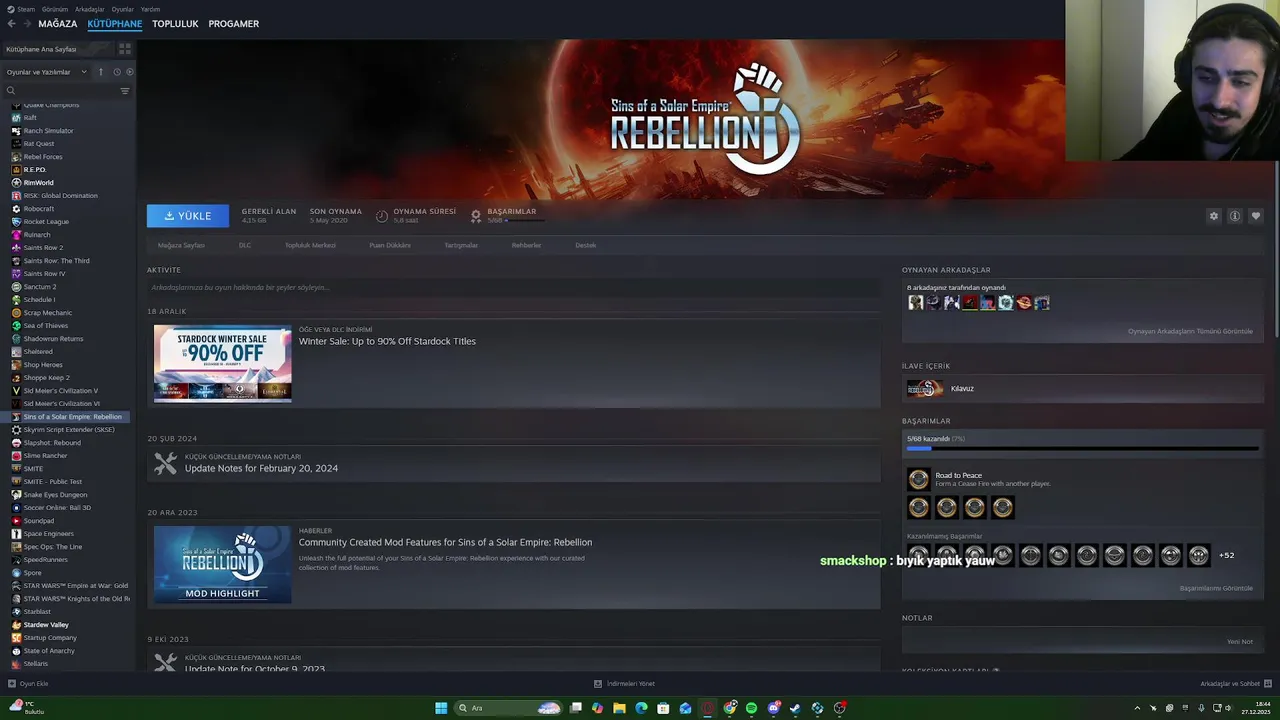
Task: Select RimWorld in library list
Action: pos(38,183)
